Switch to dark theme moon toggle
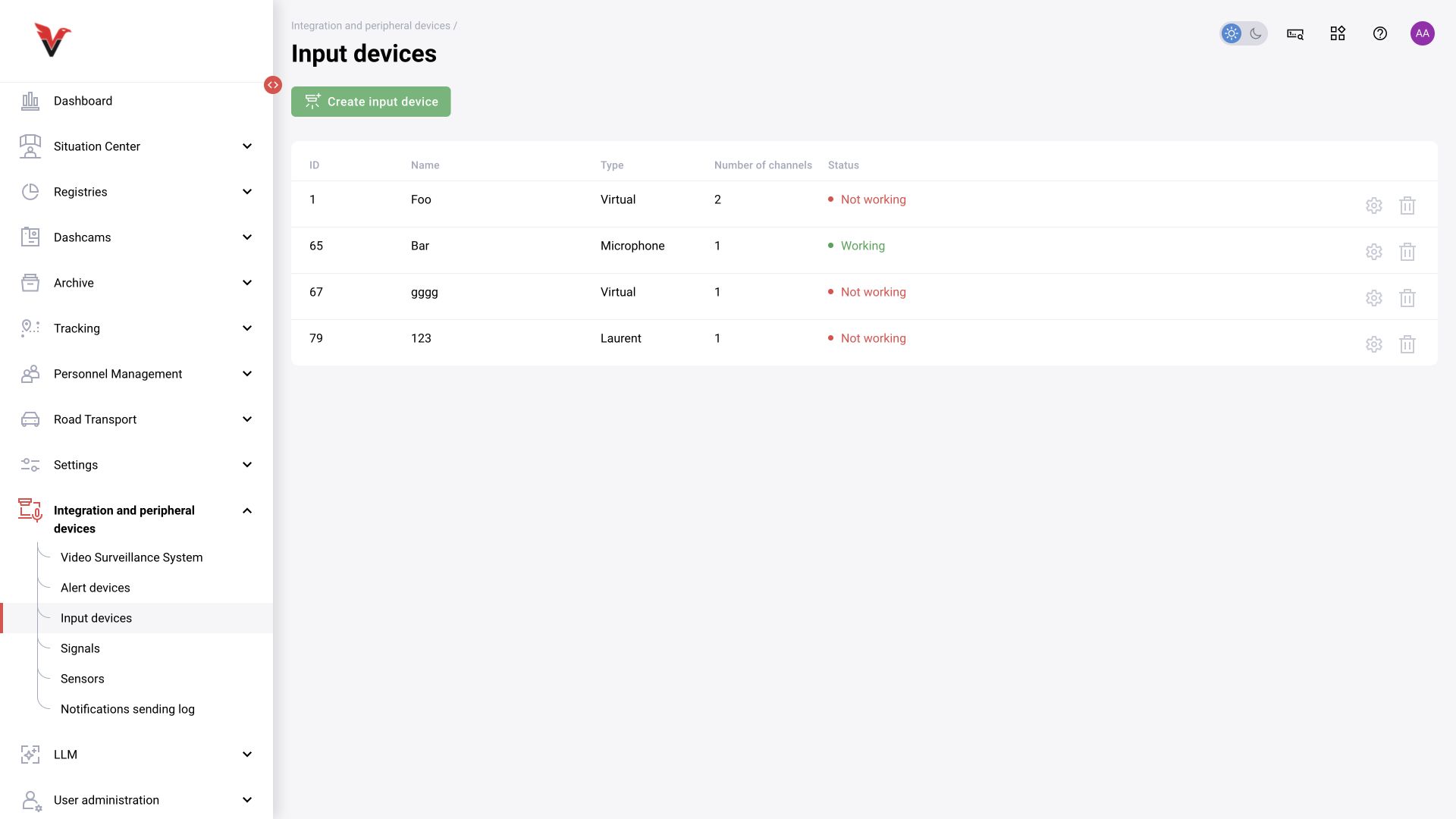Screen dimensions: 1456x819 coord(1255,33)
